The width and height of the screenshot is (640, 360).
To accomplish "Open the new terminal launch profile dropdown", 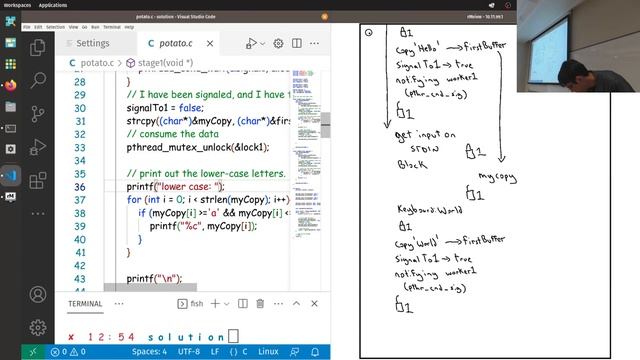I will [x=227, y=304].
